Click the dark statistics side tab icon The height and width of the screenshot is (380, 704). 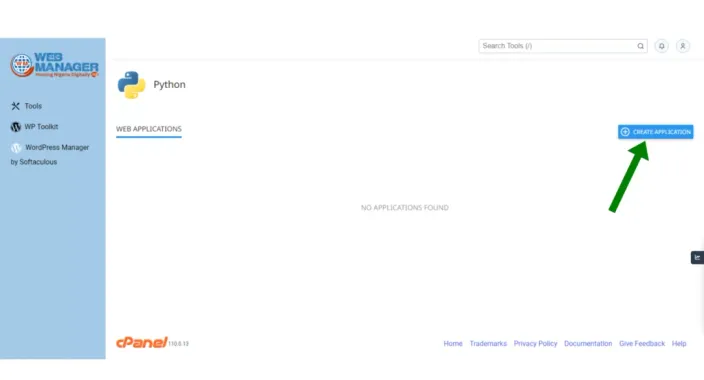(x=697, y=257)
